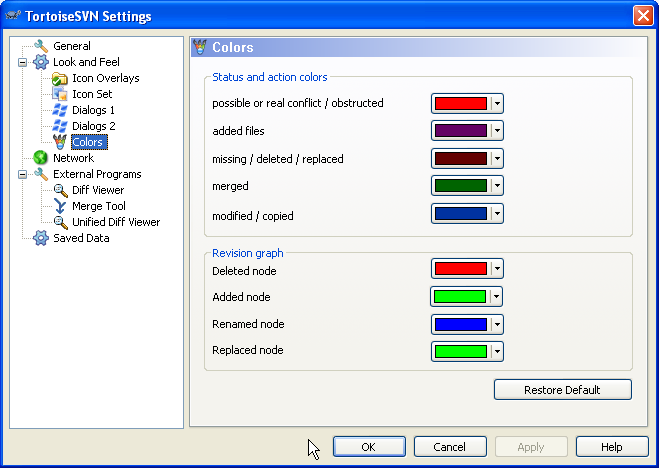659x468 pixels.
Task: Click the Diff Viewer magnifier icon
Action: pos(60,190)
